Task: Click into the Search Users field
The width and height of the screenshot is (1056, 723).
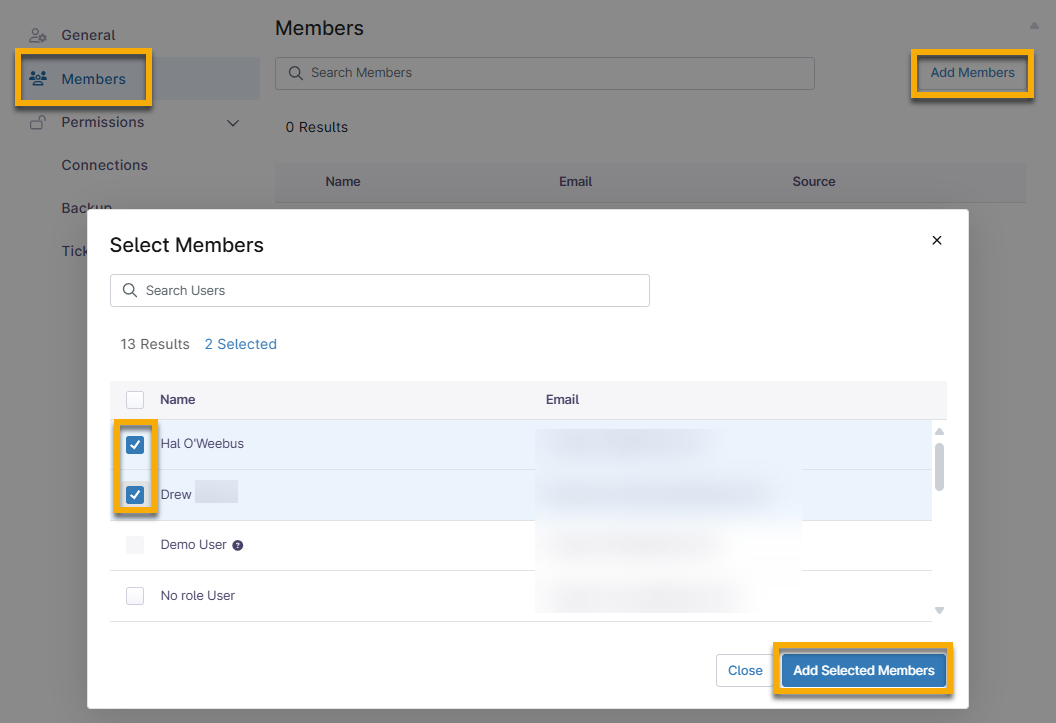Action: click(x=390, y=290)
